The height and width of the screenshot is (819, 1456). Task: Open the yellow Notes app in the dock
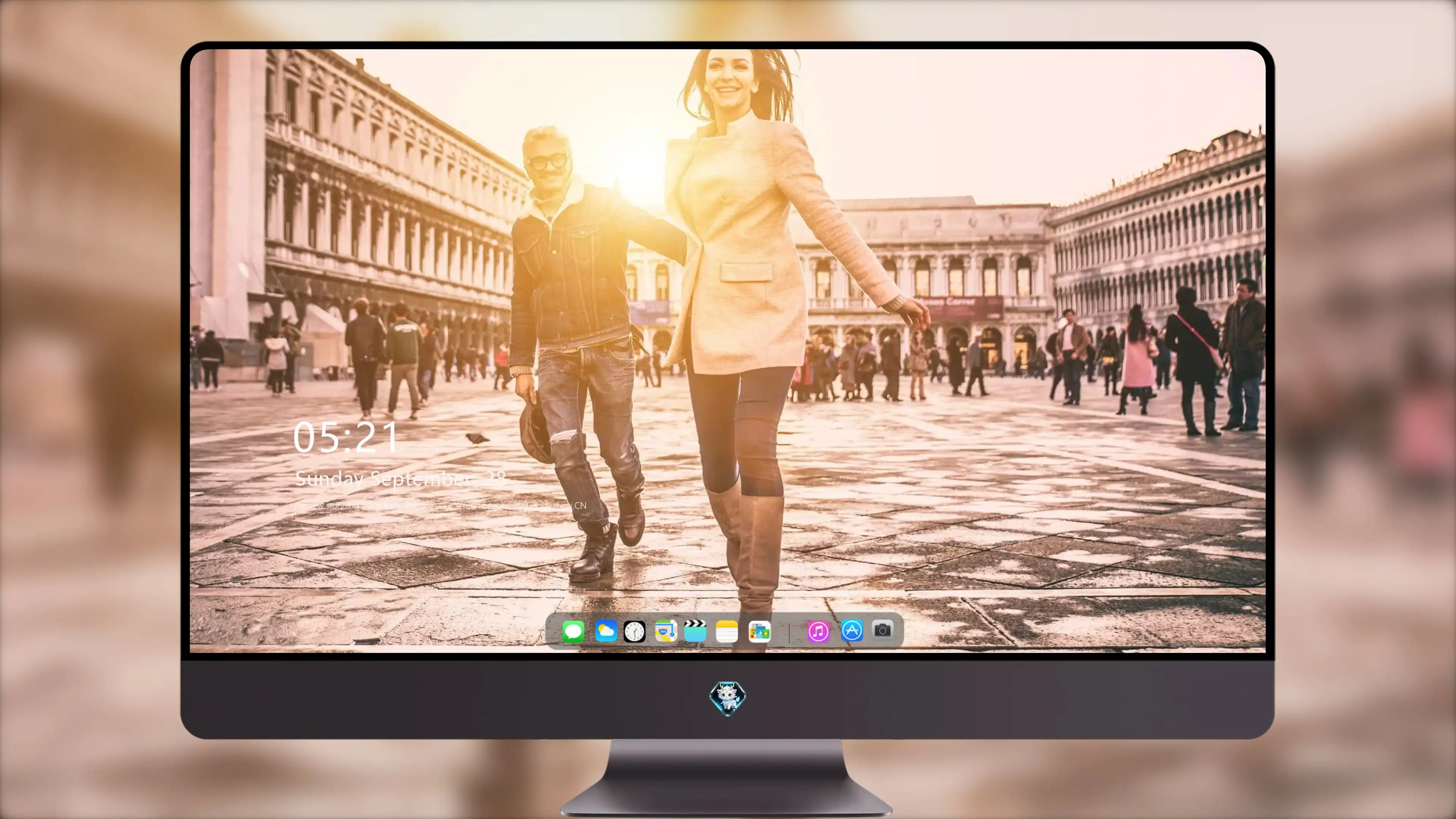coord(727,631)
